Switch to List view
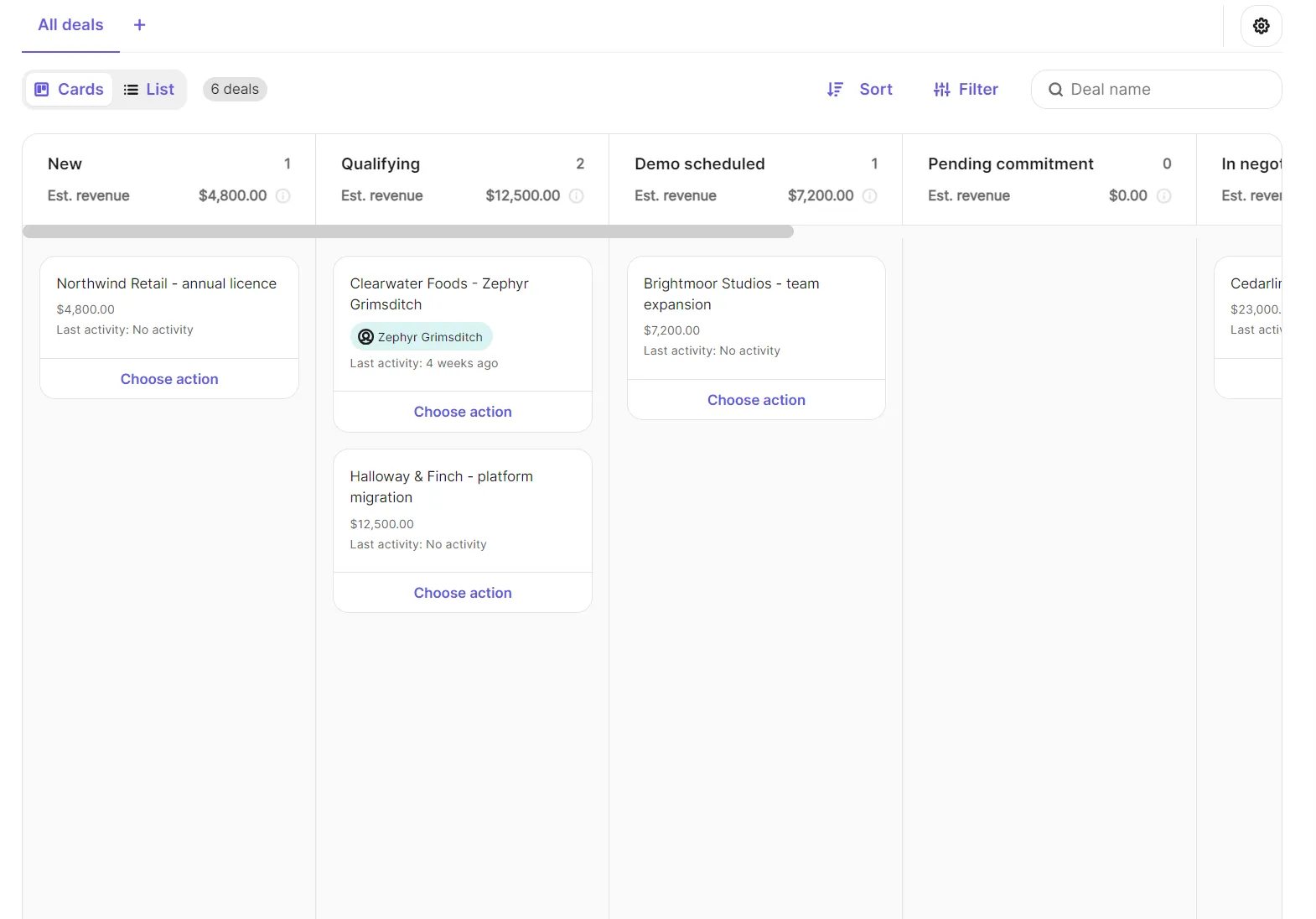1316x919 pixels. coord(149,89)
